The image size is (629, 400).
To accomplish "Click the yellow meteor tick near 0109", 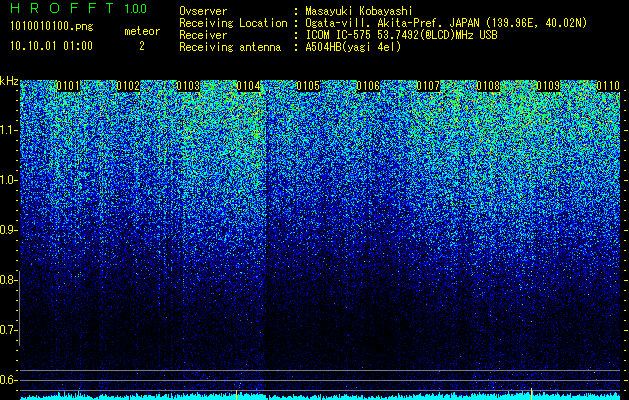I will pos(532,394).
